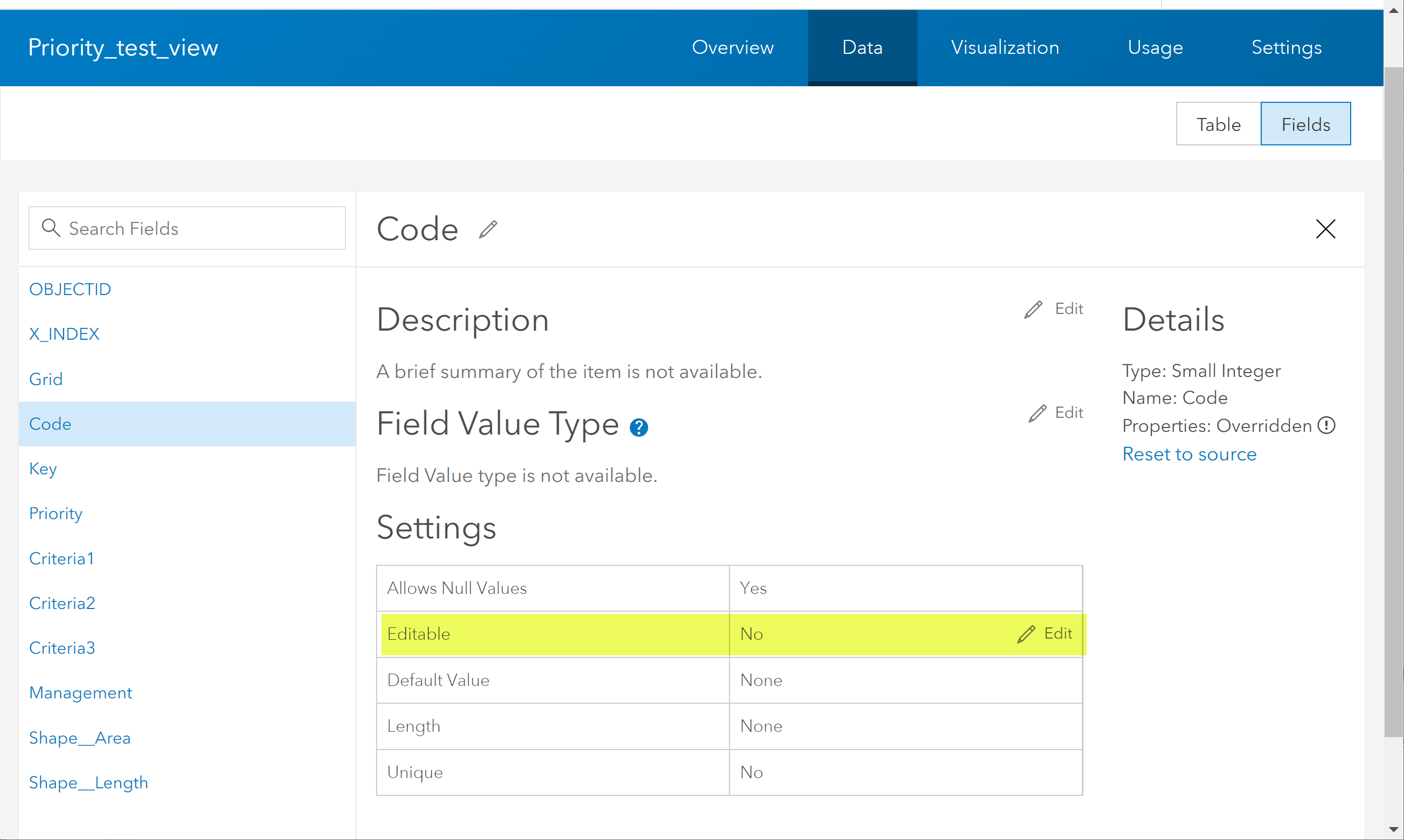Click the Reset to source link
This screenshot has height=840, width=1404.
coord(1190,454)
